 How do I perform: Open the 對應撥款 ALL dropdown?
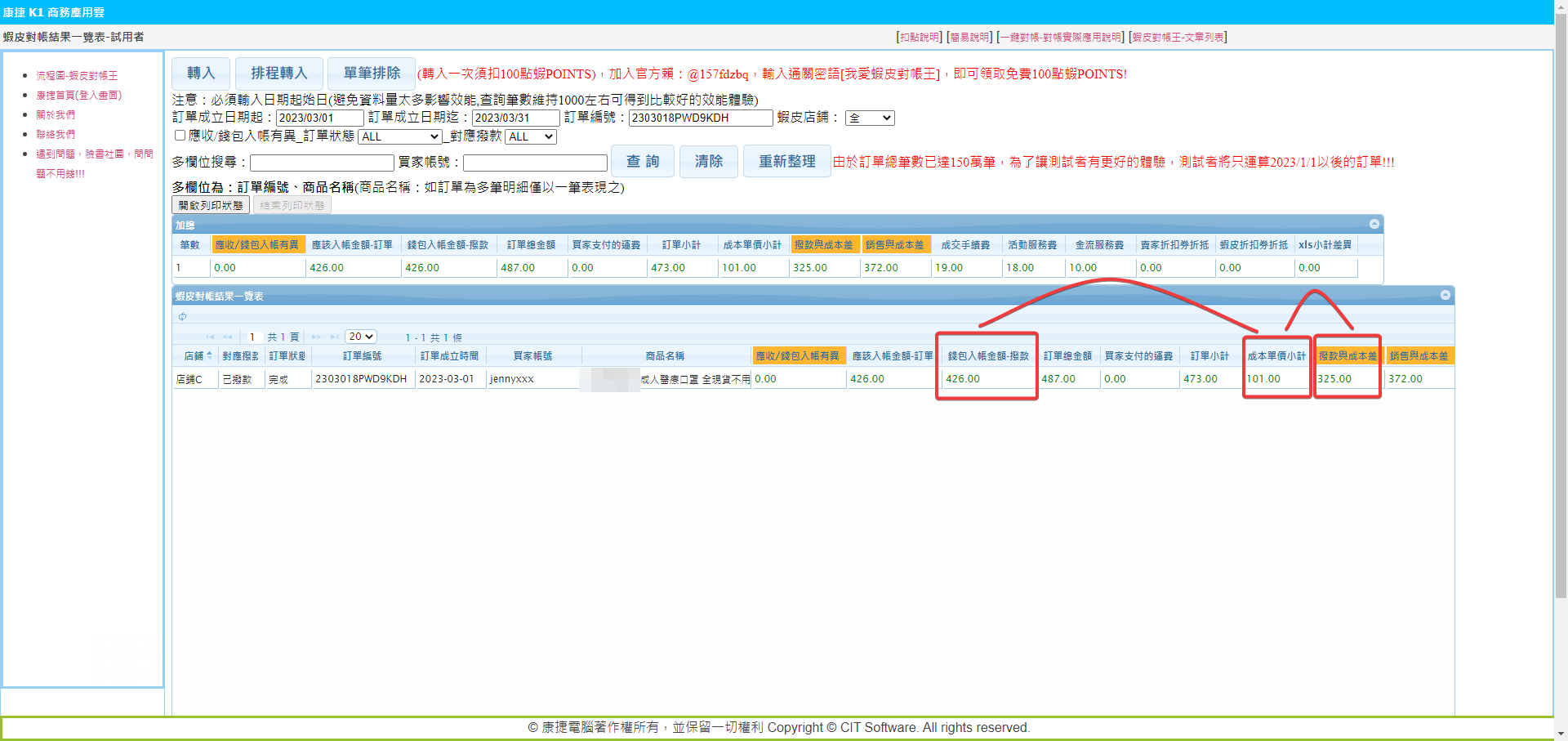pyautogui.click(x=531, y=136)
